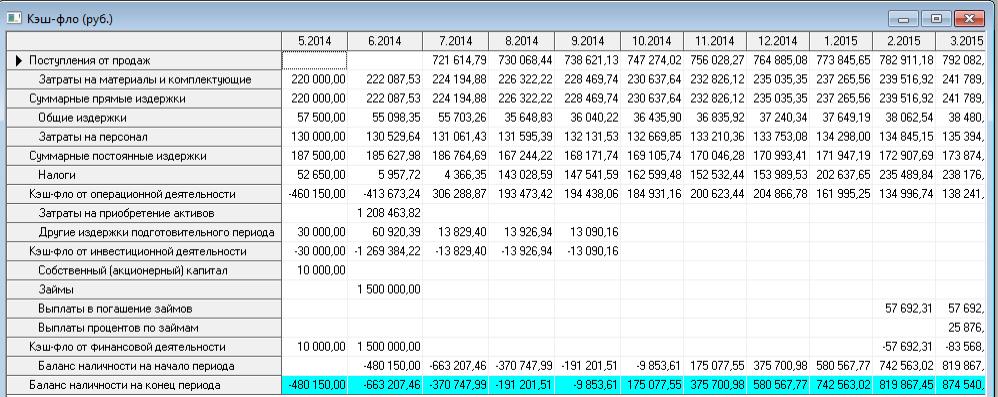Select row Собственный (акционерный) капитал
This screenshot has height=397, width=998.
[144, 270]
